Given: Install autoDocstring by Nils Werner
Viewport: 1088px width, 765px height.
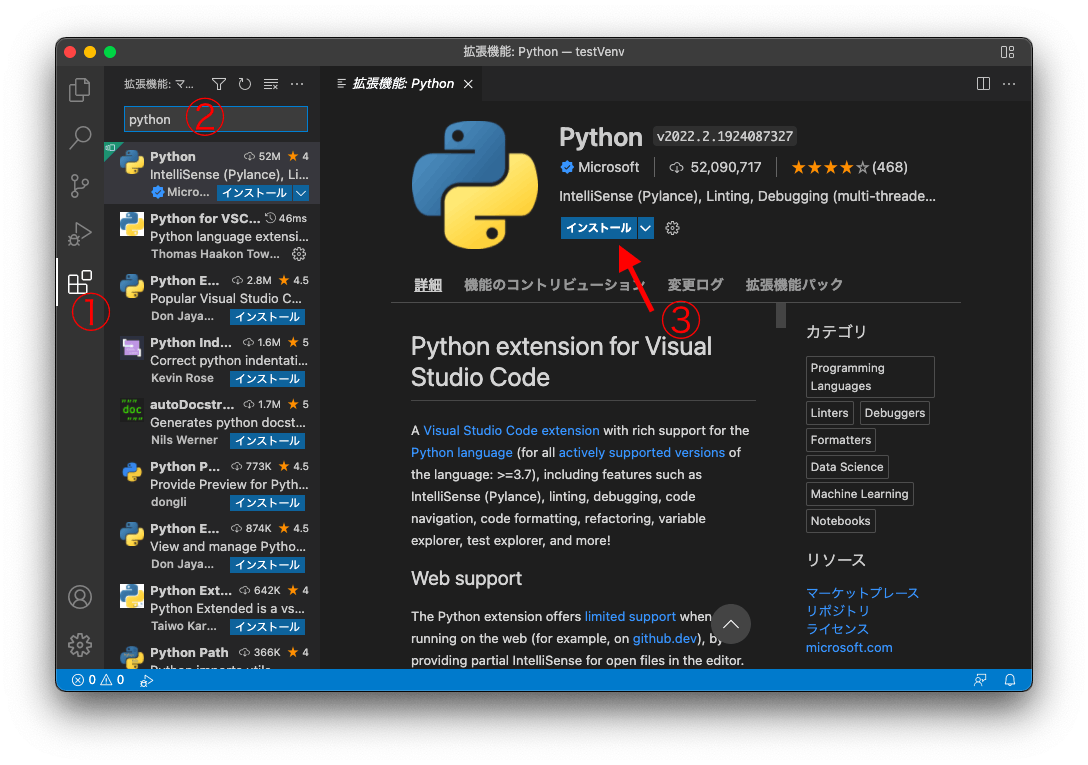Looking at the screenshot, I should tap(267, 441).
